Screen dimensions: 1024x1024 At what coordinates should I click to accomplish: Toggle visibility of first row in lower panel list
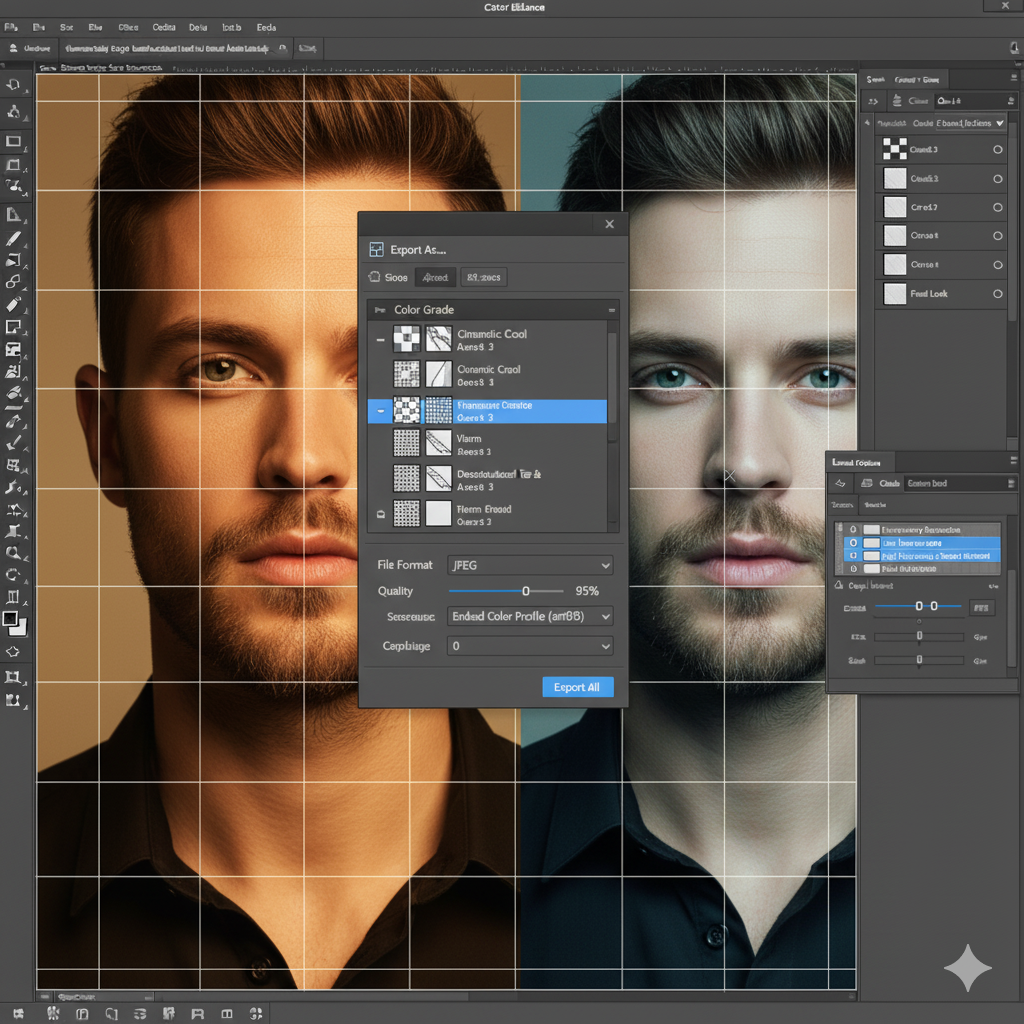853,530
